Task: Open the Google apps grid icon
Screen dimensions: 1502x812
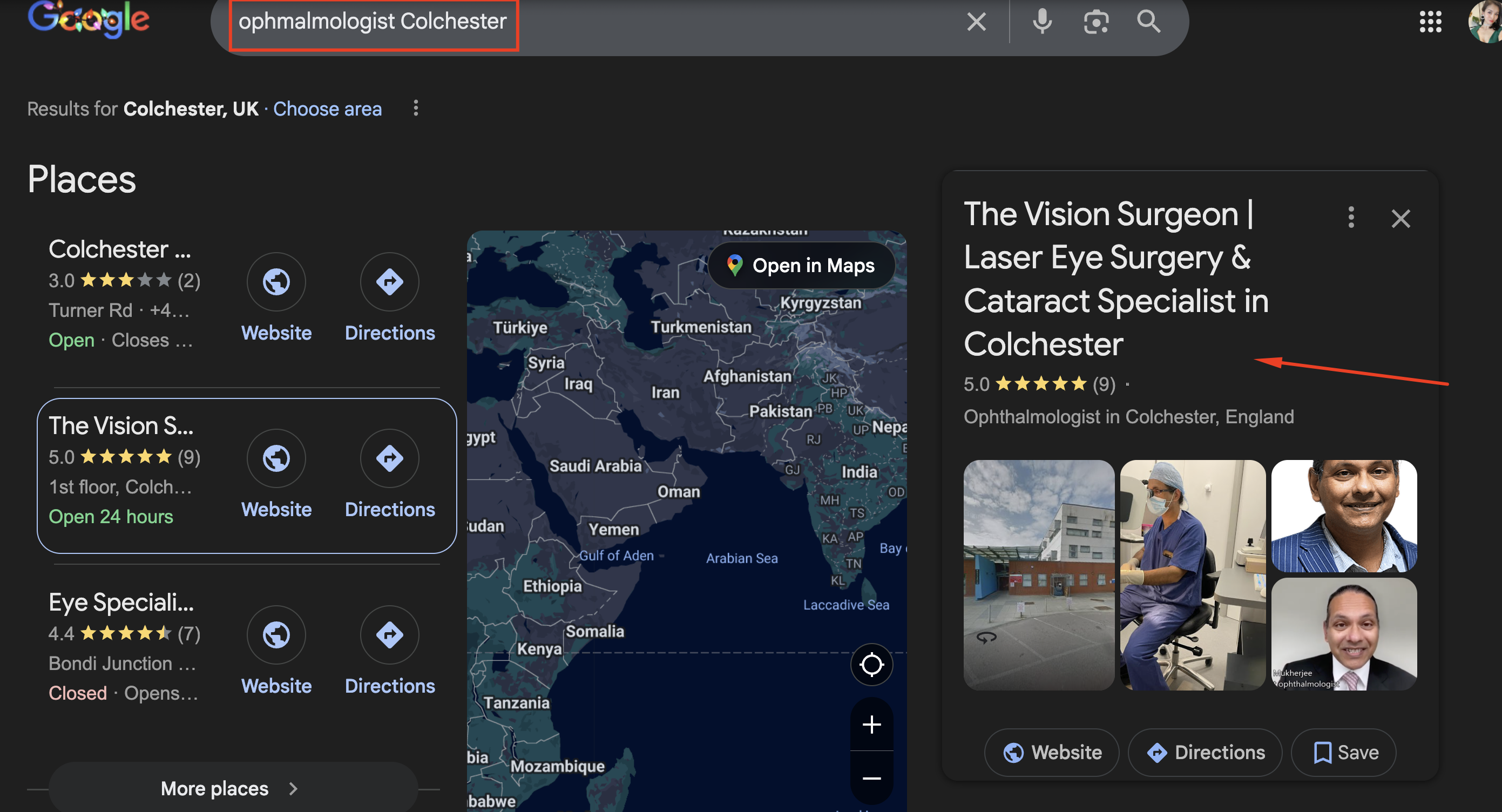Action: coord(1430,22)
